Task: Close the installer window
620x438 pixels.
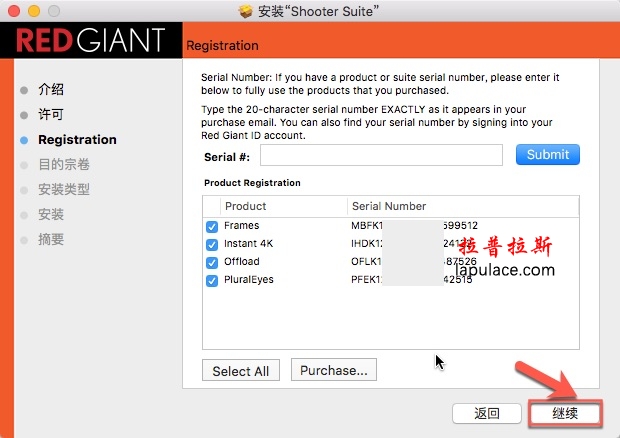Action: pyautogui.click(x=14, y=11)
